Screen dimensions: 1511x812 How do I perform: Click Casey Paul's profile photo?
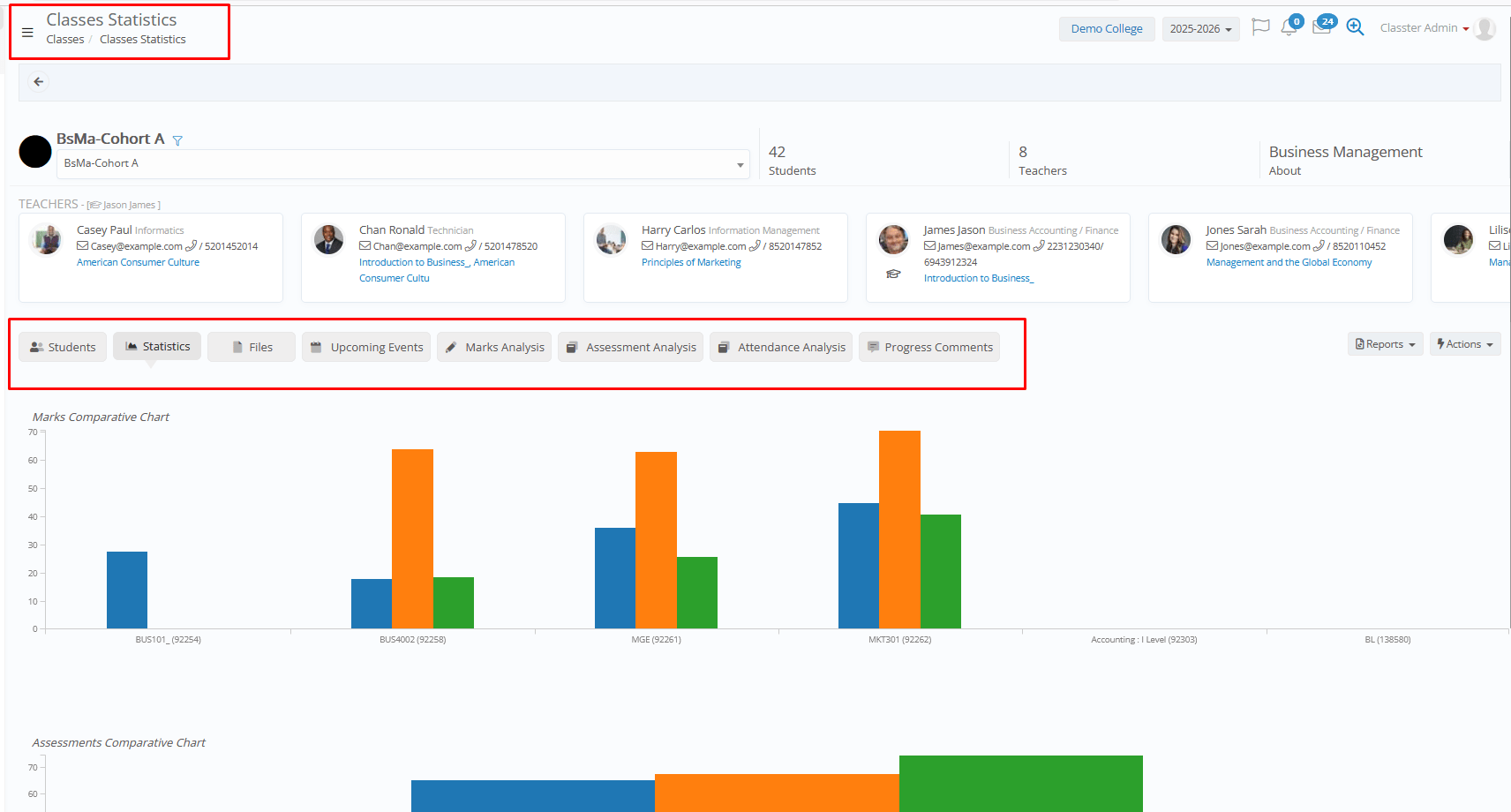tap(46, 240)
